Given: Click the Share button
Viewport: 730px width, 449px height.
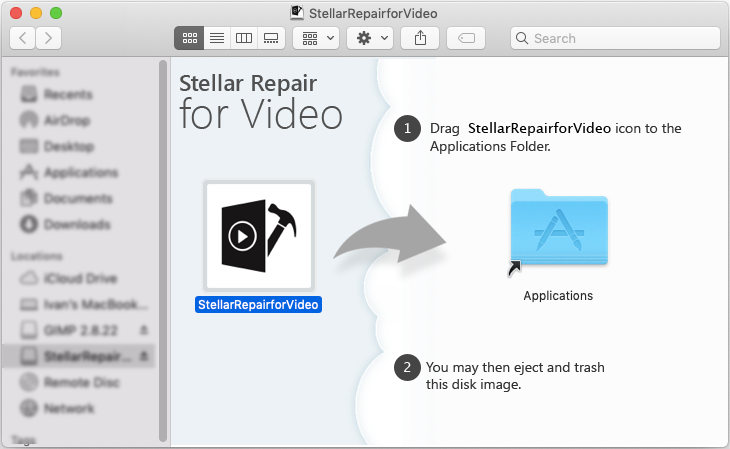Looking at the screenshot, I should point(420,38).
